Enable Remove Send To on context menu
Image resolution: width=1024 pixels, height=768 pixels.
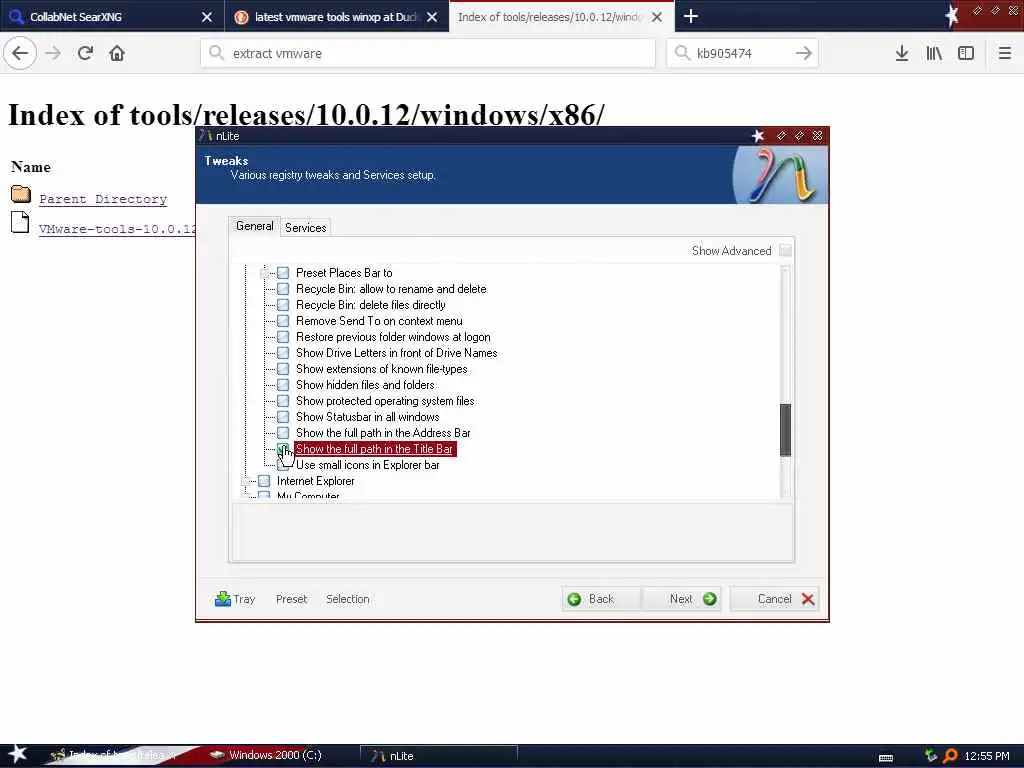[283, 321]
